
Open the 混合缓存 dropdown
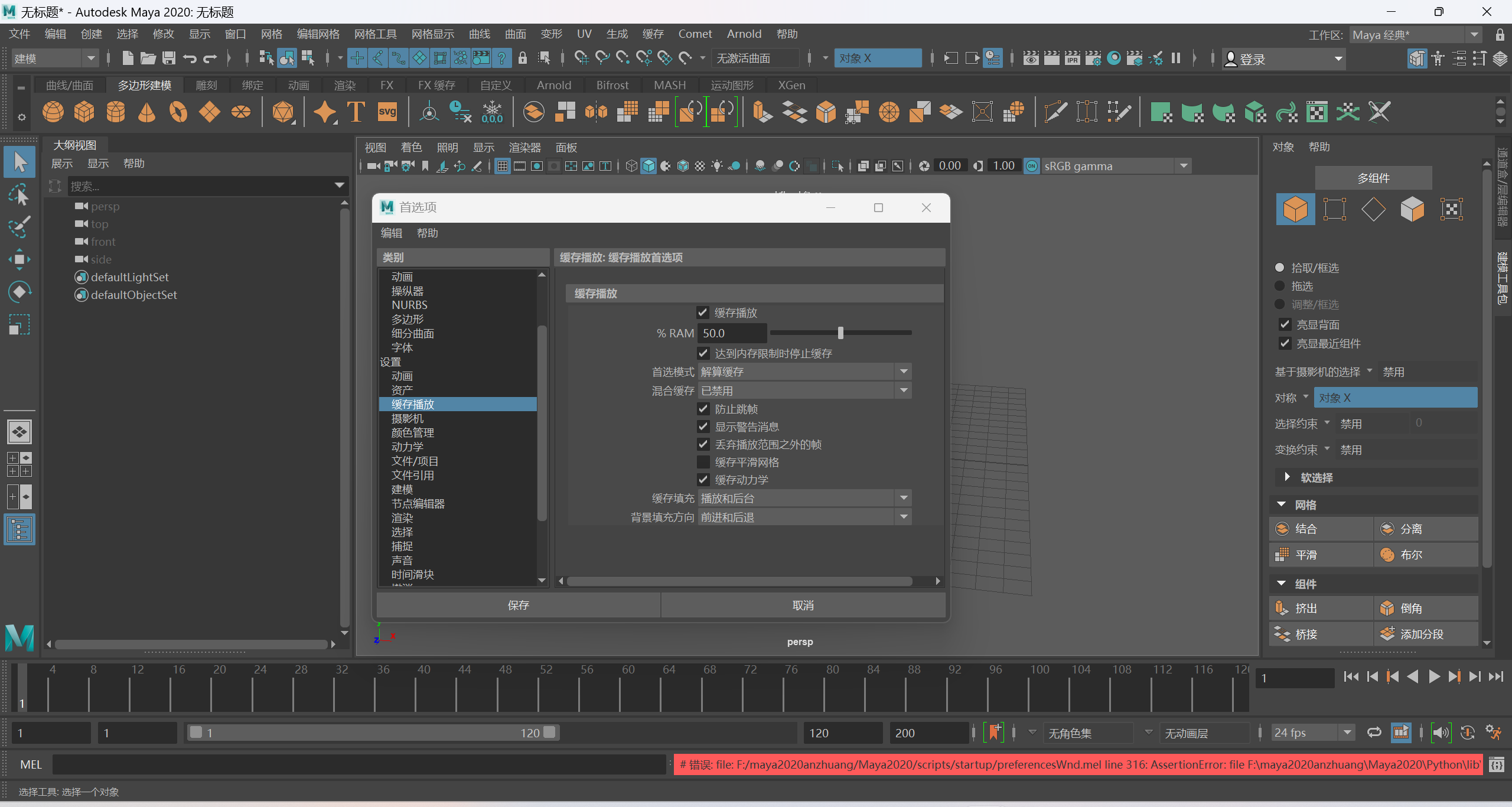(804, 391)
